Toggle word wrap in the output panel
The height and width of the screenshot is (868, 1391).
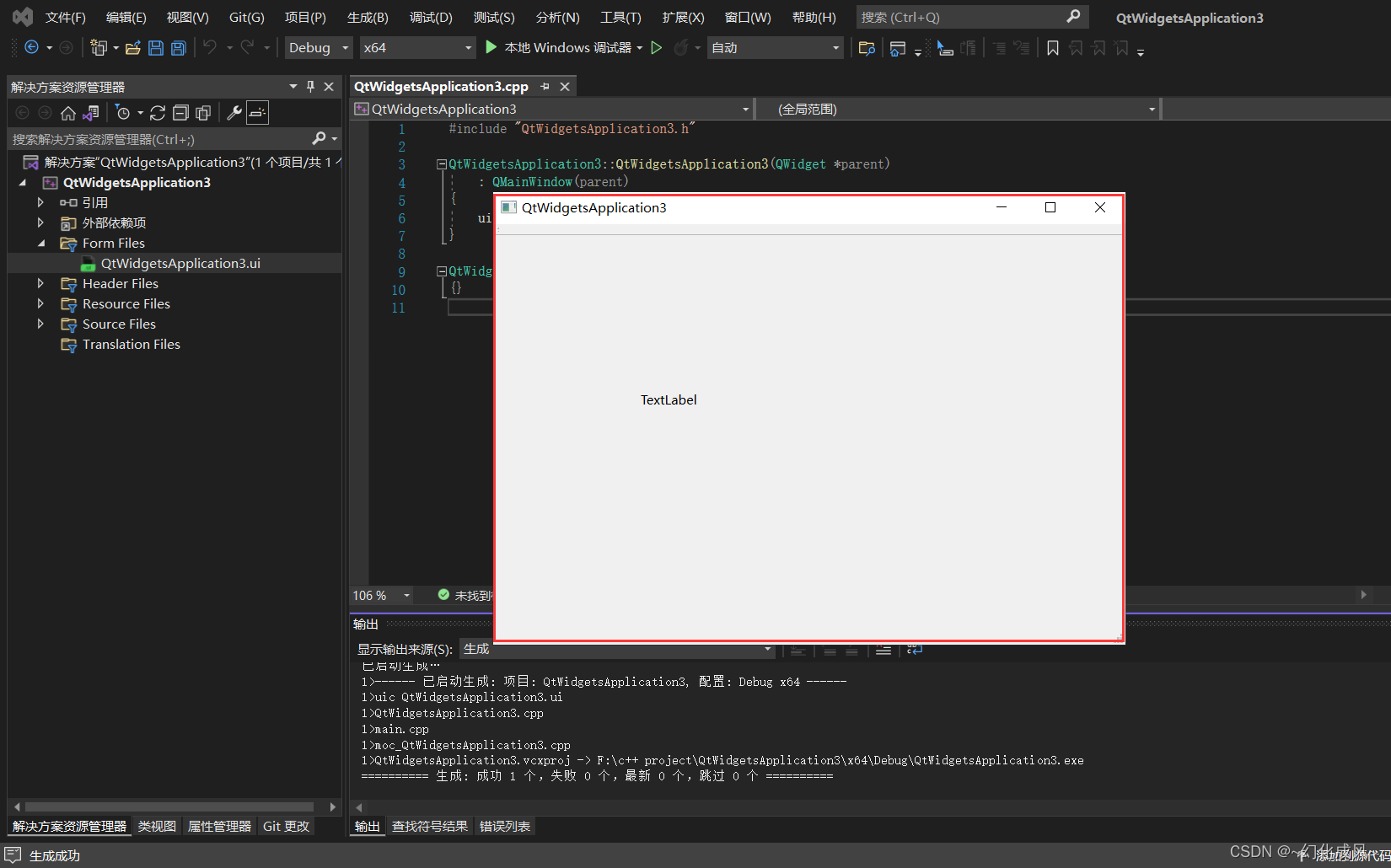(x=915, y=650)
